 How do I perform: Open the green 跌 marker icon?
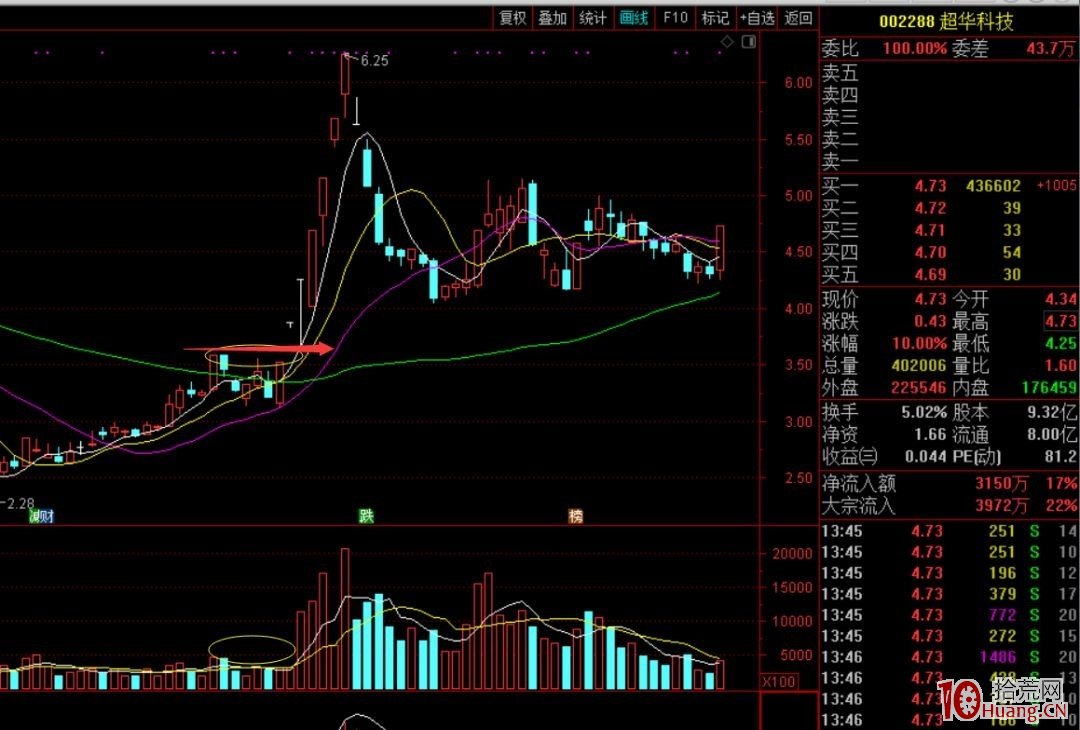(366, 517)
